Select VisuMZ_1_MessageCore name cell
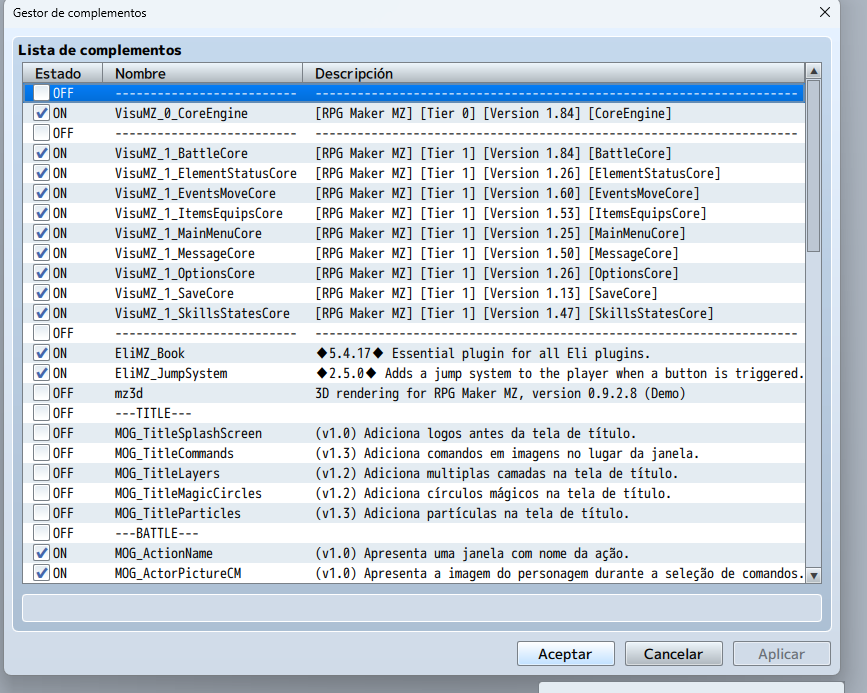 pyautogui.click(x=185, y=253)
